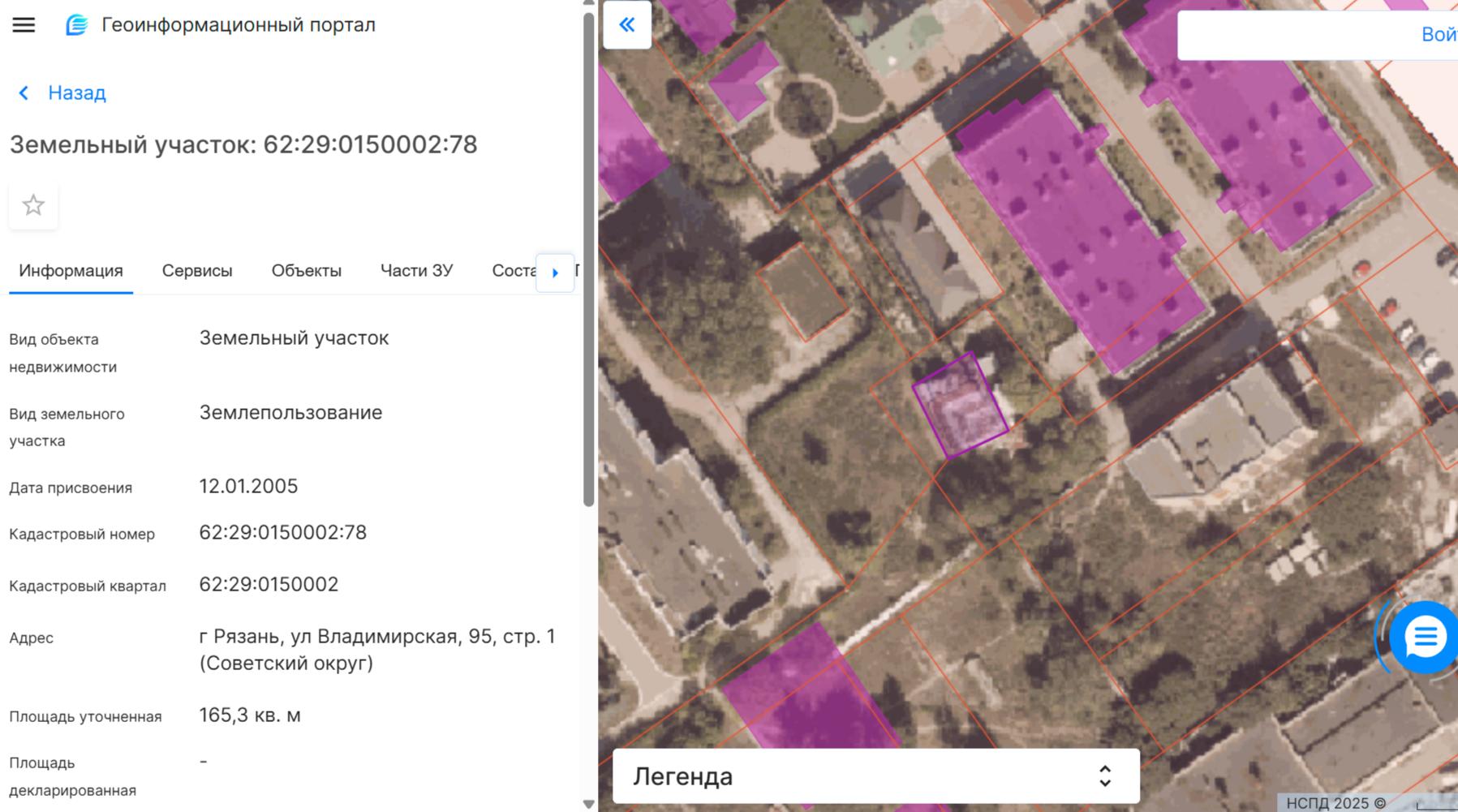Click the purple-outlined selected parcel on the map
The width and height of the screenshot is (1458, 812).
(x=960, y=406)
